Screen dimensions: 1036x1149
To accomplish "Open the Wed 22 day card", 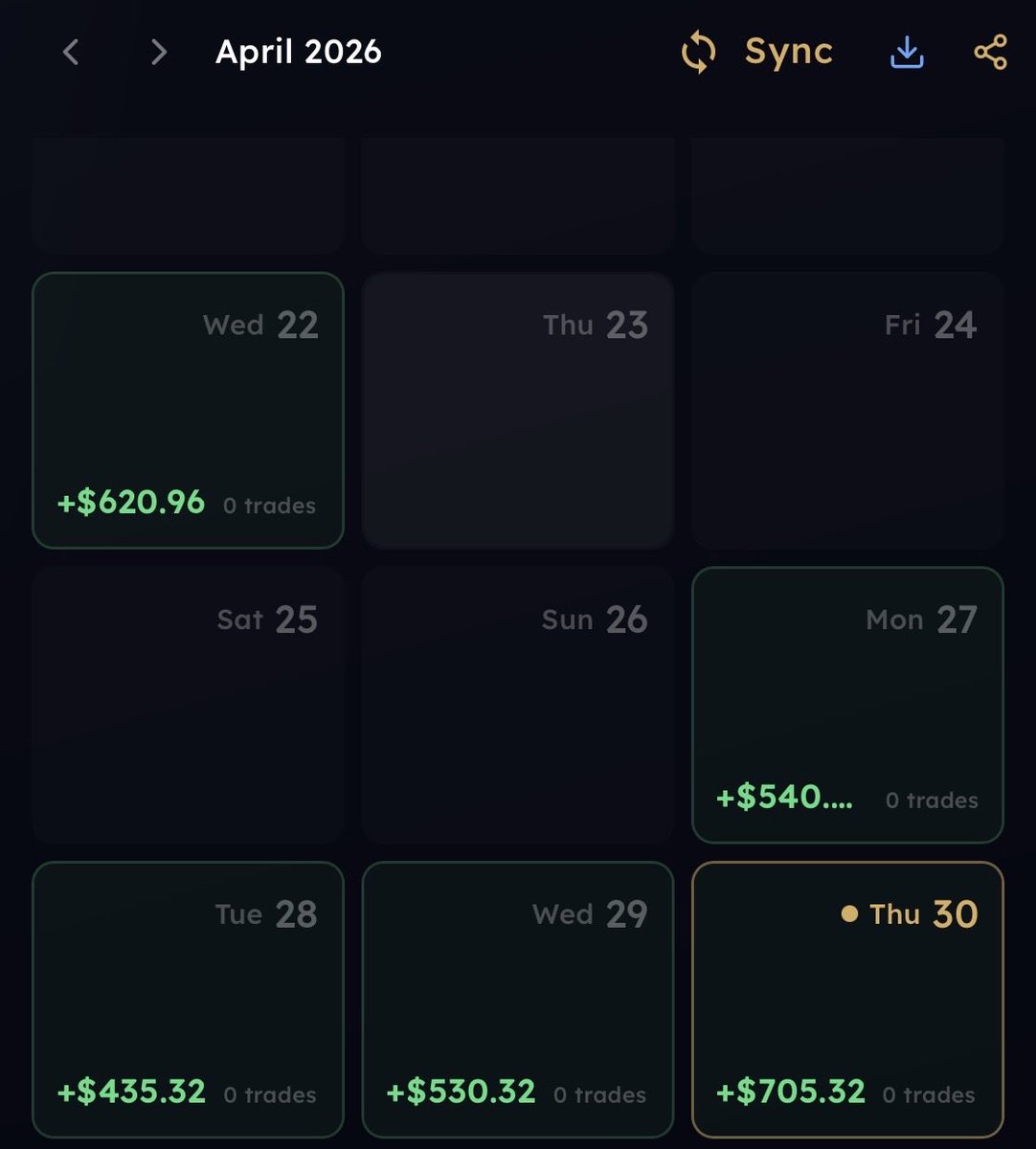I will (x=188, y=411).
